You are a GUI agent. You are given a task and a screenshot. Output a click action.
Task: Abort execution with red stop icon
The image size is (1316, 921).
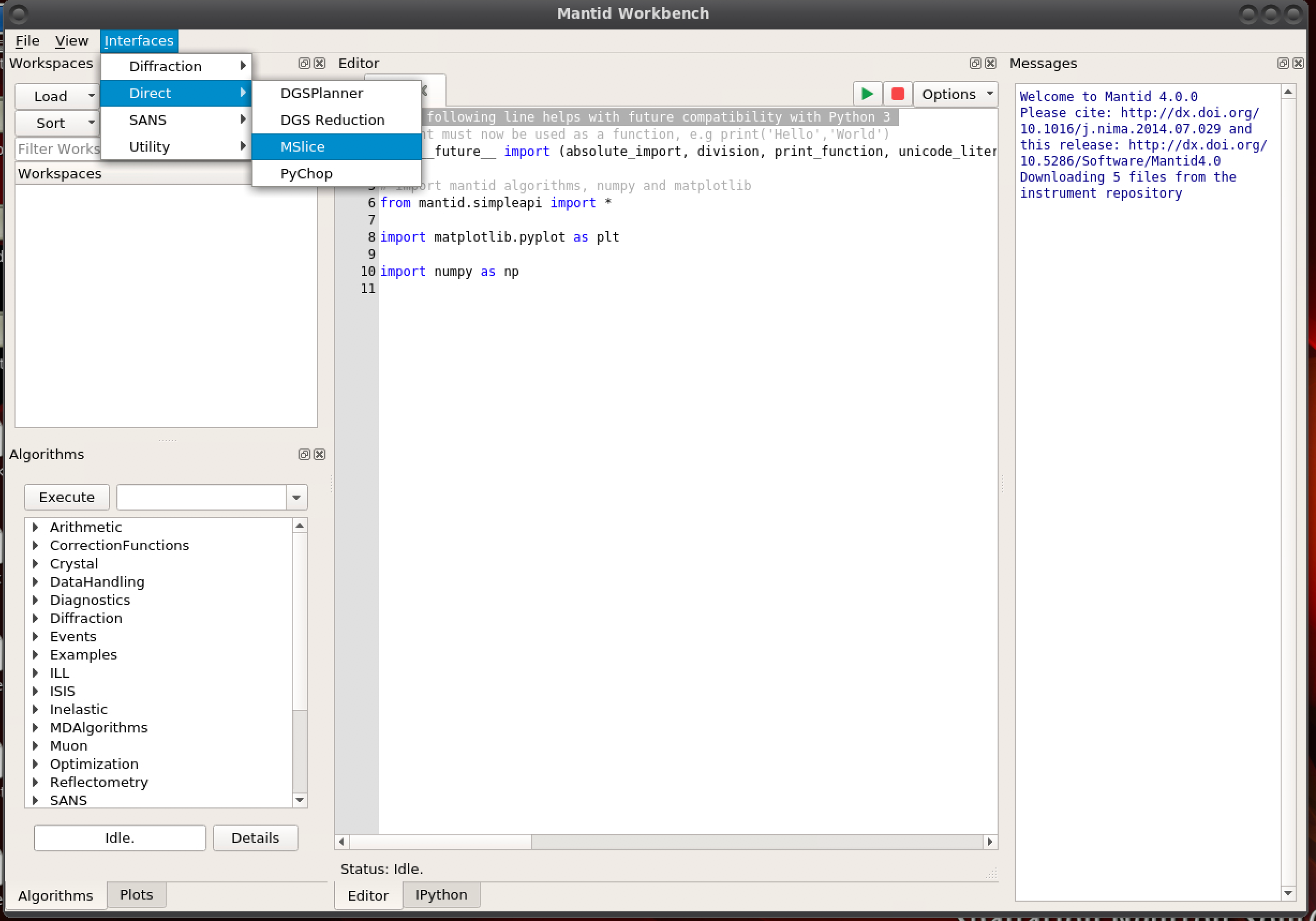[x=897, y=94]
